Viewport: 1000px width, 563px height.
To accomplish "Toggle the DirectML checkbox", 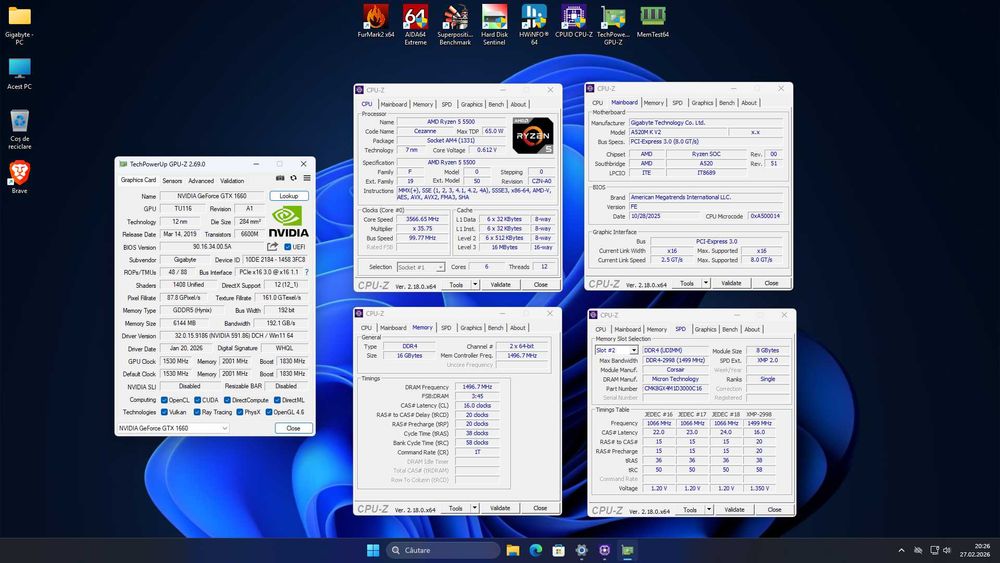I will point(277,400).
